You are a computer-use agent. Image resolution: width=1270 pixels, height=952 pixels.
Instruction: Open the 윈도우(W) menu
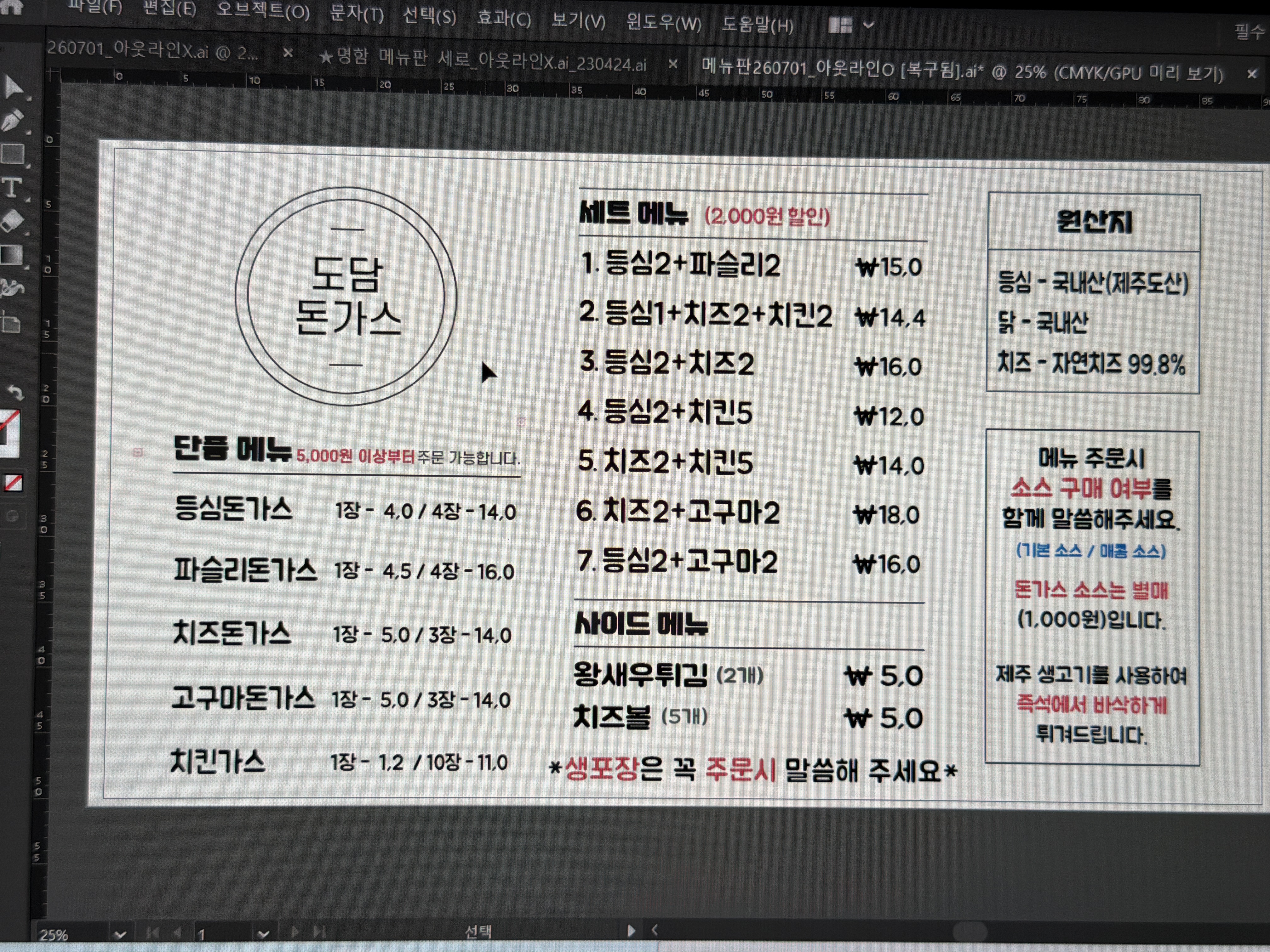[664, 23]
